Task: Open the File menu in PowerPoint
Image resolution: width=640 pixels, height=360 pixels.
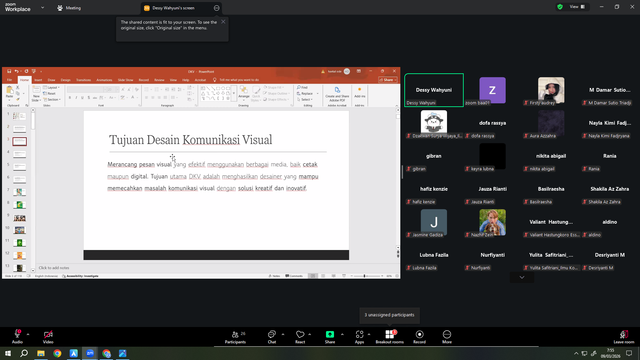Action: pyautogui.click(x=9, y=80)
